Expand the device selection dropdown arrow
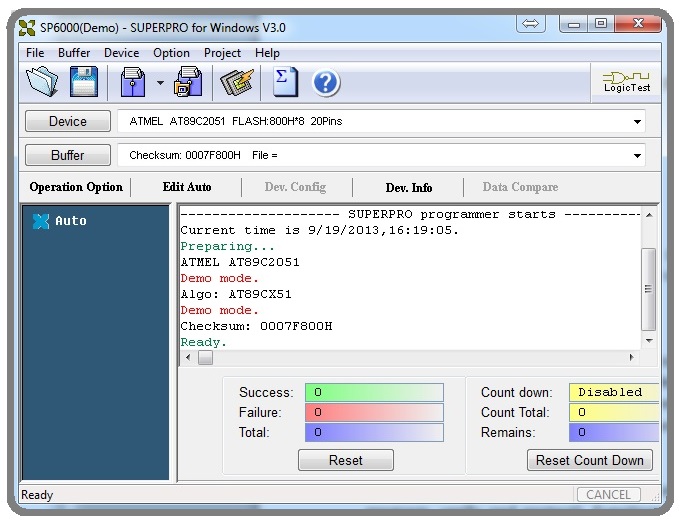Image resolution: width=683 pixels, height=525 pixels. pyautogui.click(x=637, y=122)
